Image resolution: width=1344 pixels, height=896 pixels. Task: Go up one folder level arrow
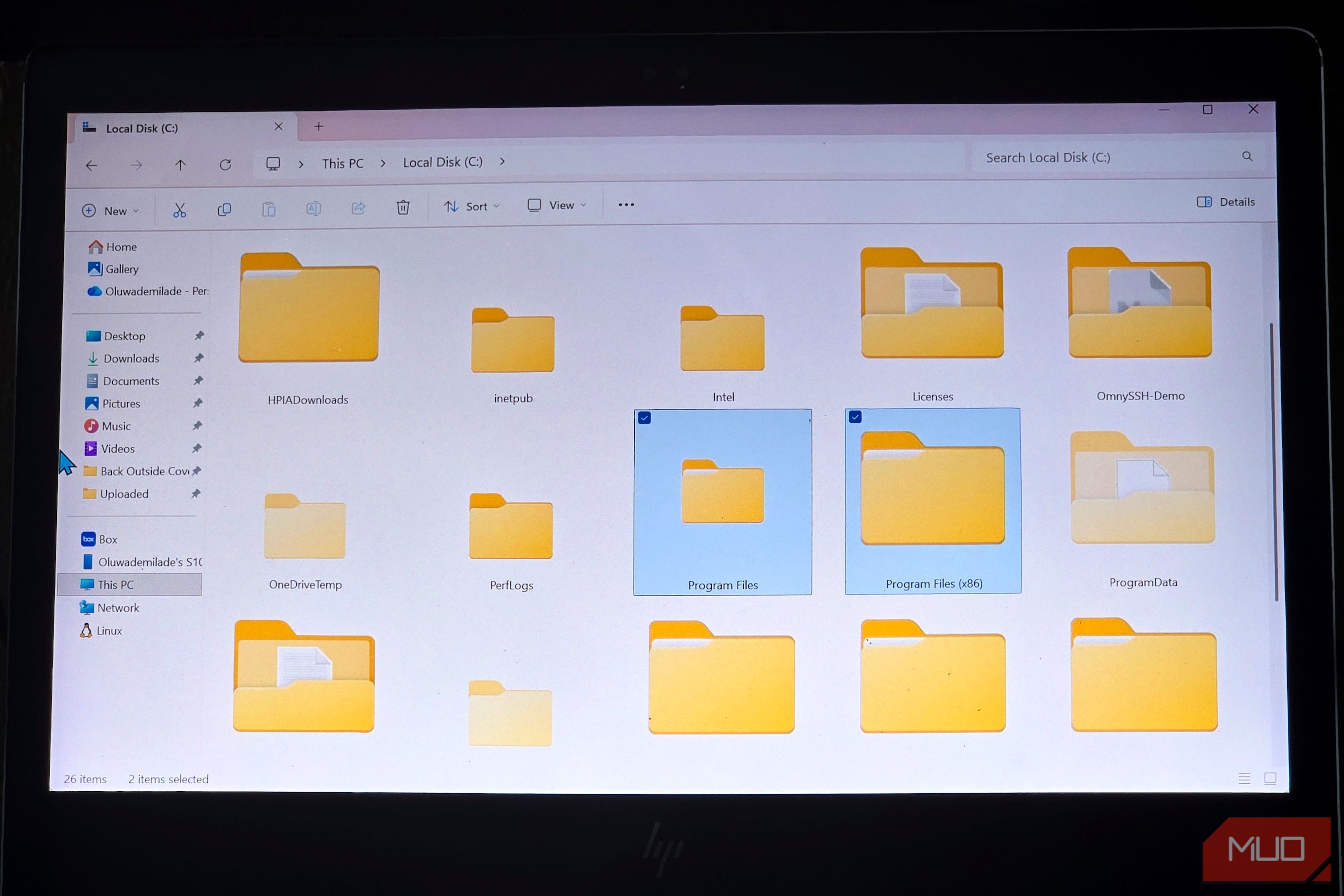tap(181, 165)
